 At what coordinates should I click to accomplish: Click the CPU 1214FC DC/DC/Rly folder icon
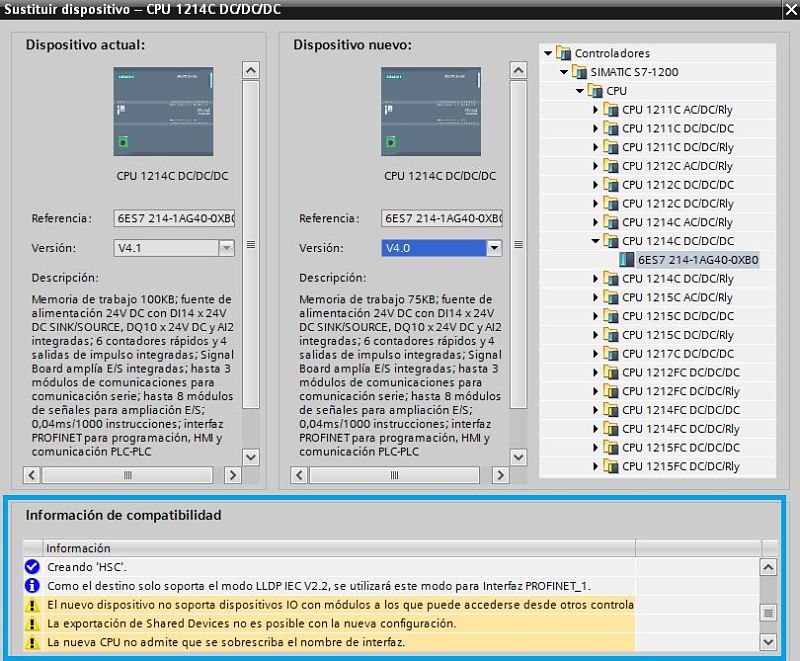click(x=611, y=428)
